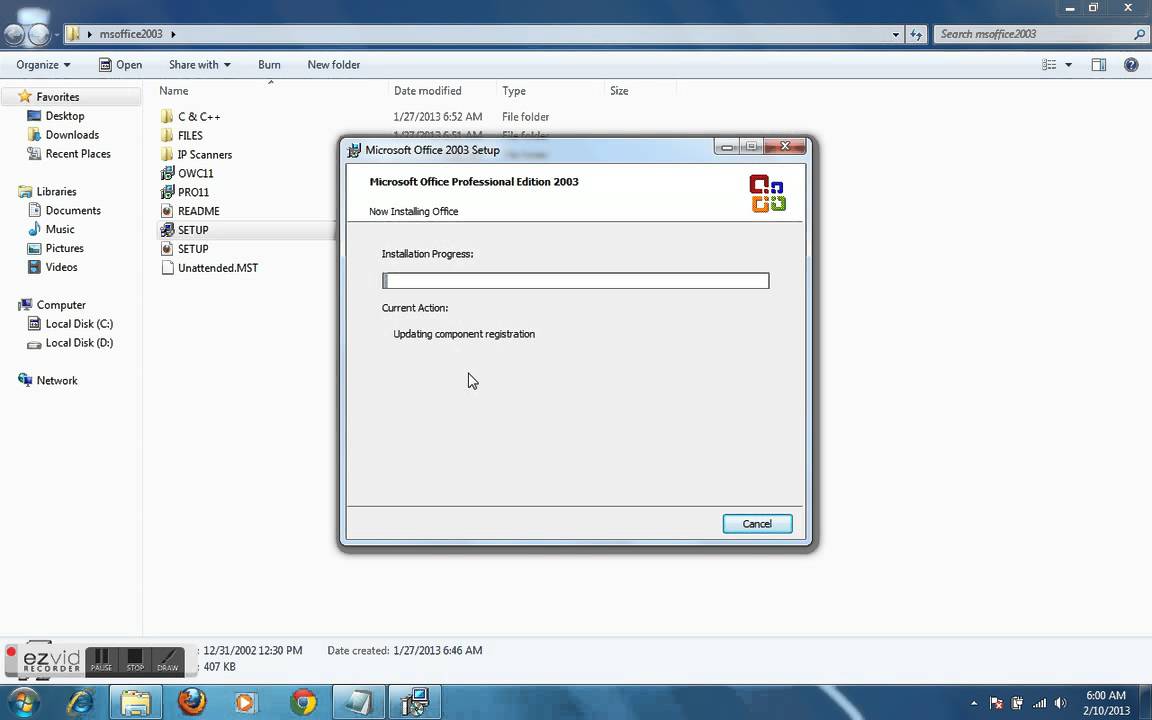
Task: Sort by the Type column header
Action: pyautogui.click(x=514, y=90)
